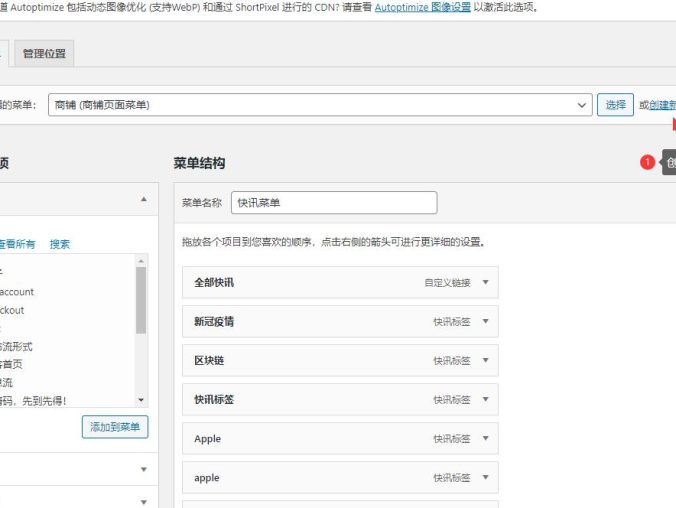Select the ckout page item
676x508 pixels.
(x=12, y=310)
